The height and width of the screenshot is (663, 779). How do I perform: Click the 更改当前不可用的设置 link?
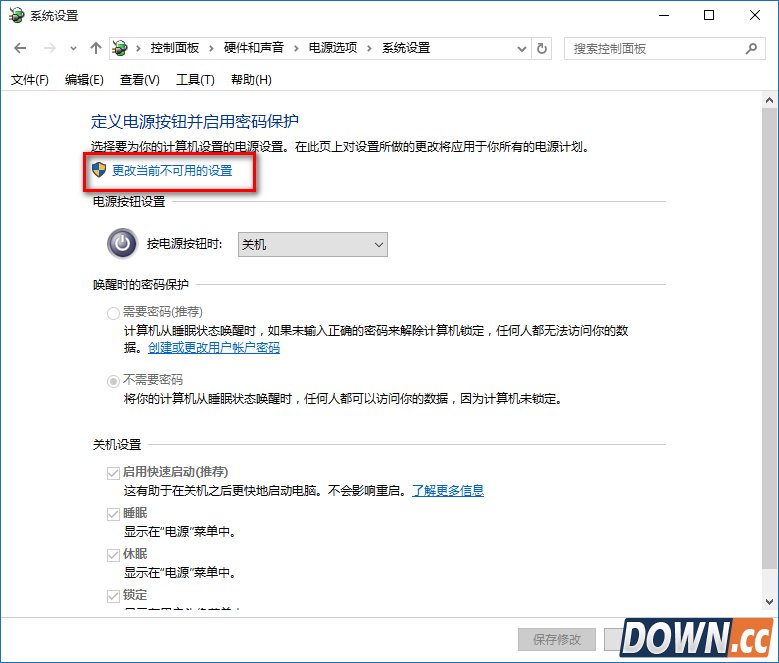click(172, 171)
